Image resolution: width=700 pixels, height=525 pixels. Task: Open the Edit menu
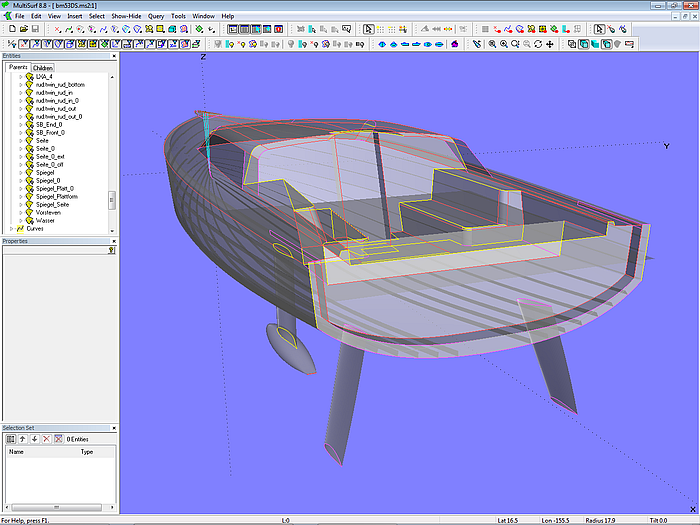click(36, 16)
